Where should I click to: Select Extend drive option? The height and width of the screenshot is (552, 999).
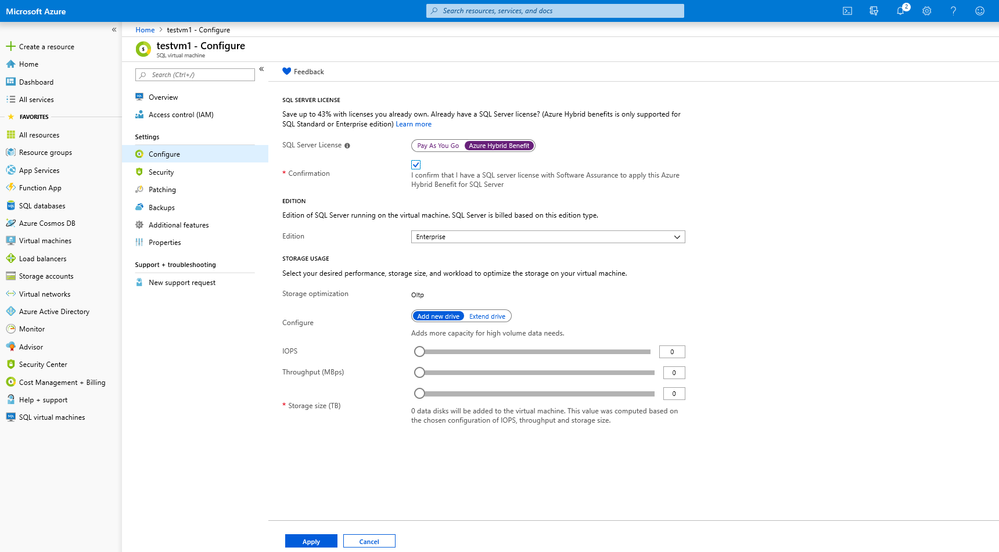[487, 316]
